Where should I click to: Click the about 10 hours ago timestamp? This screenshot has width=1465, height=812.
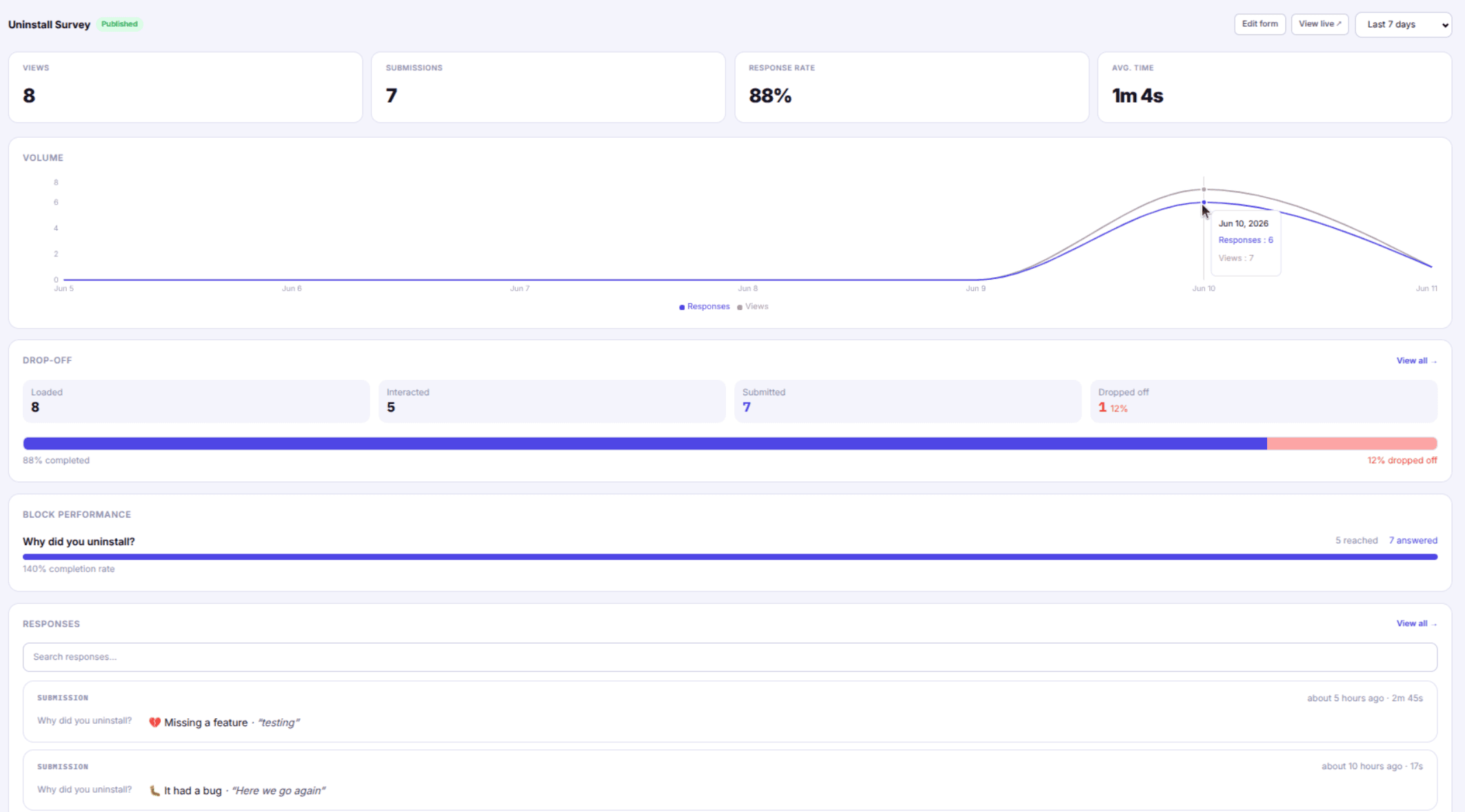pos(1362,767)
